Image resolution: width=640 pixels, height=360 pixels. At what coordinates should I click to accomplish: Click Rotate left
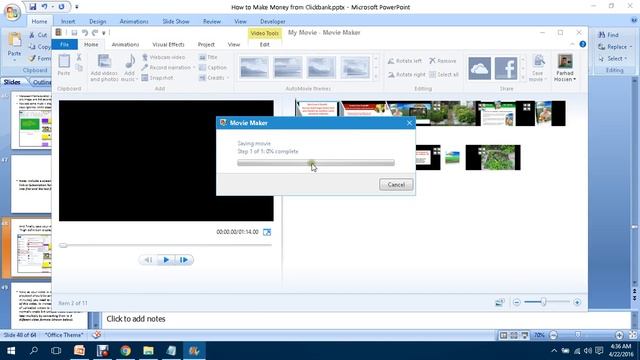point(404,61)
